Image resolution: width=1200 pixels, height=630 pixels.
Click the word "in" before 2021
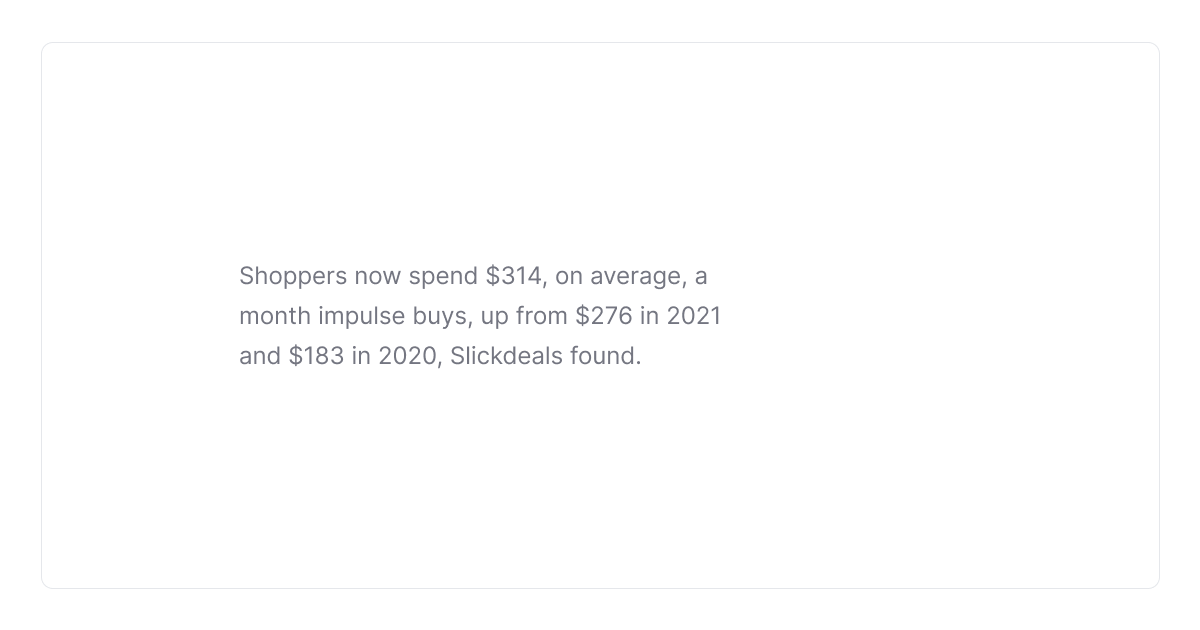pyautogui.click(x=649, y=316)
